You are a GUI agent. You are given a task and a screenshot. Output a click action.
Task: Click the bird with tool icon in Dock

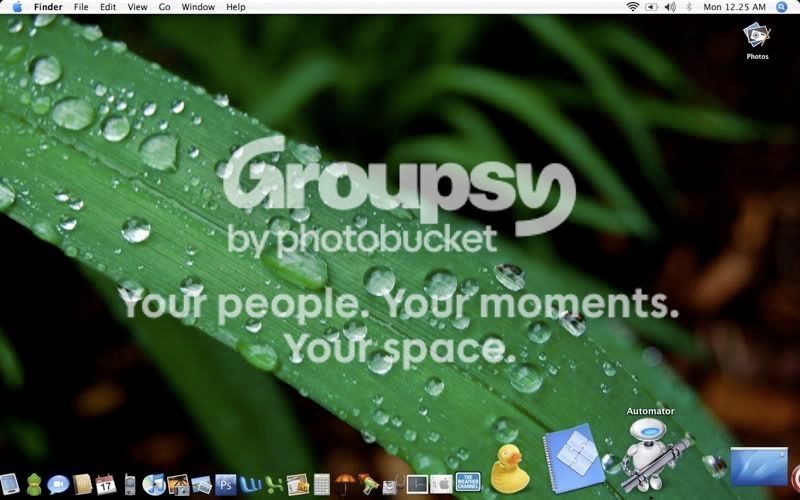click(369, 484)
